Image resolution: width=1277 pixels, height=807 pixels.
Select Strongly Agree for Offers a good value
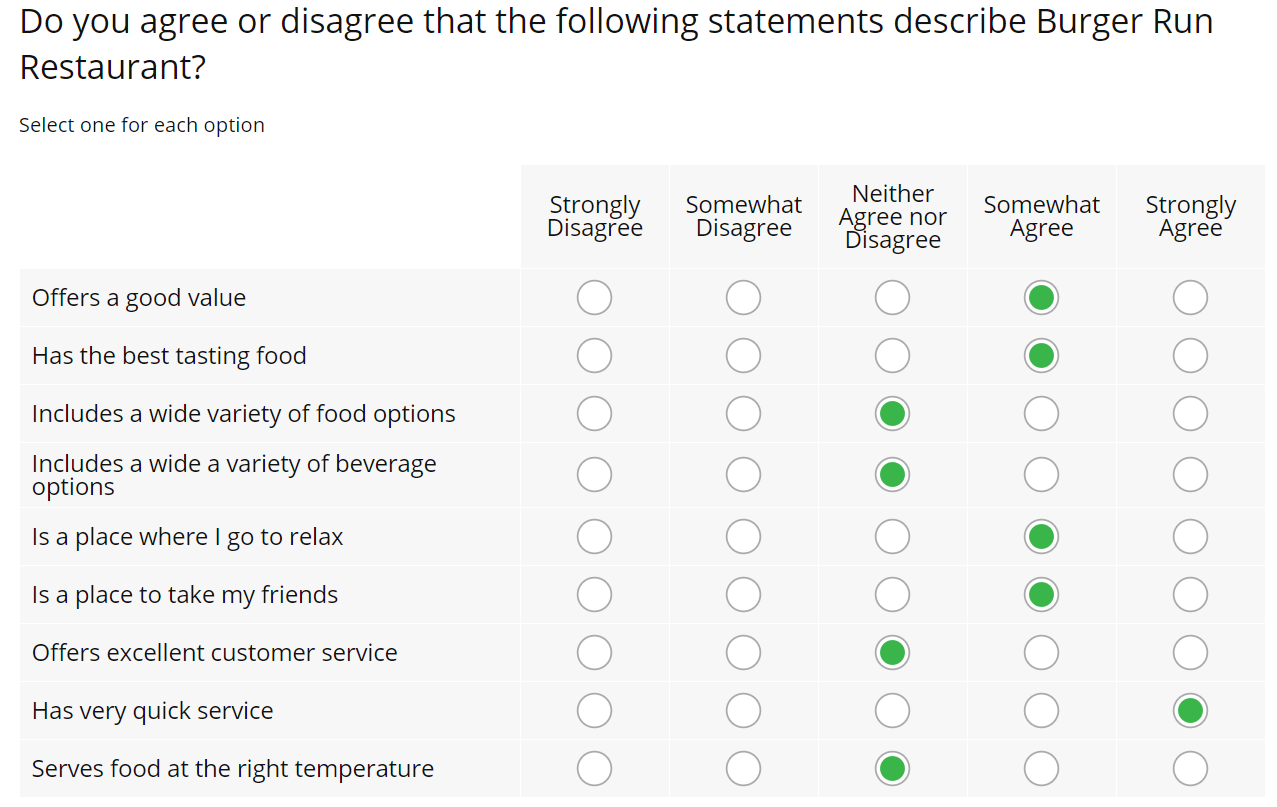[x=1190, y=298]
